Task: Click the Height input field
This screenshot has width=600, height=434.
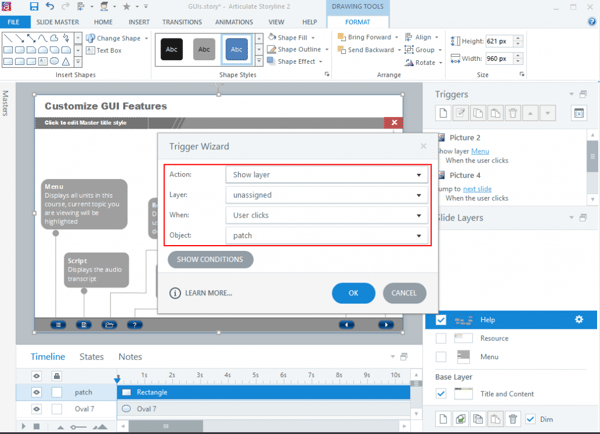Action: pos(499,41)
